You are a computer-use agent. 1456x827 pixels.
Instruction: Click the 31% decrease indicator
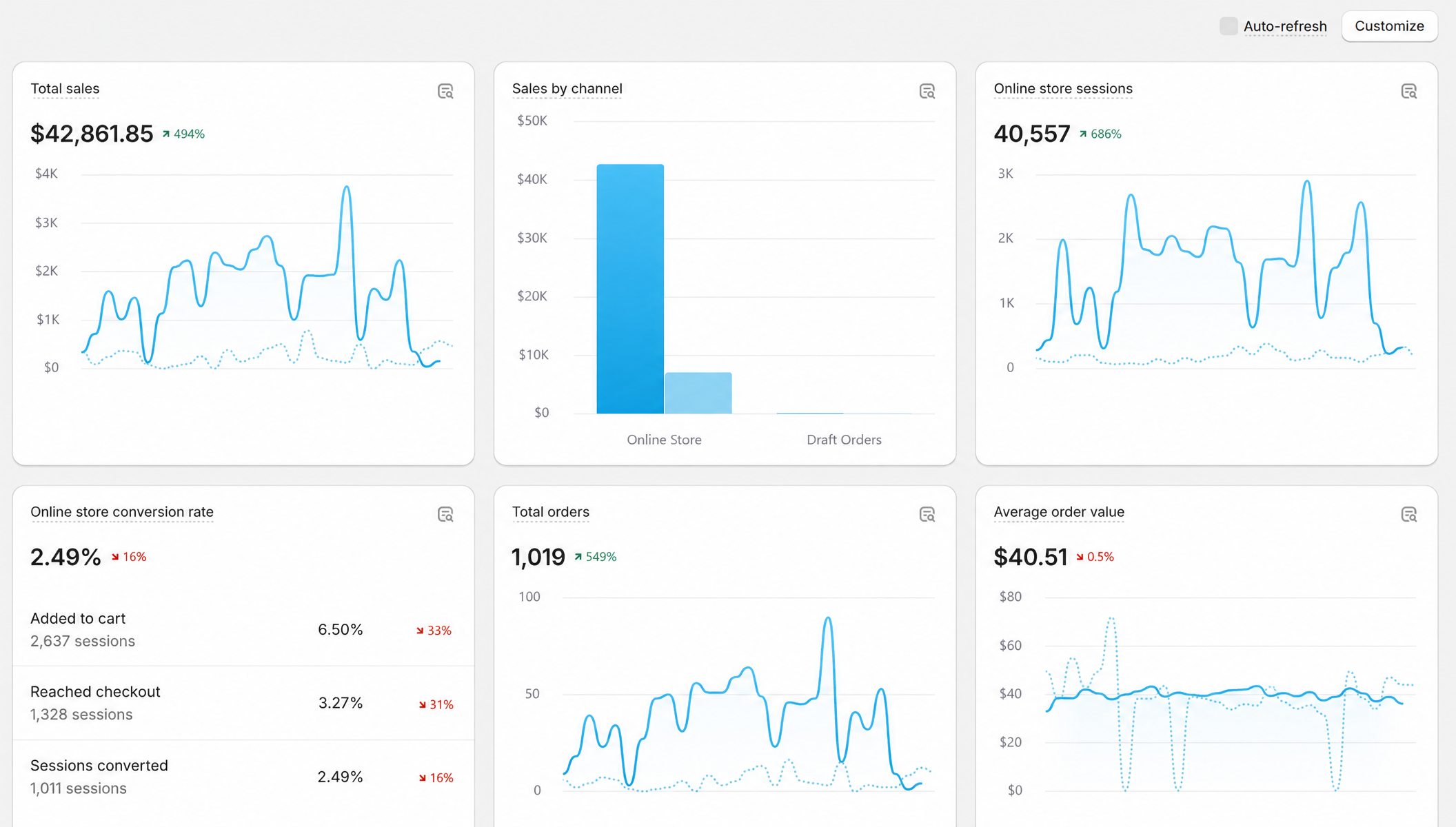(x=436, y=704)
